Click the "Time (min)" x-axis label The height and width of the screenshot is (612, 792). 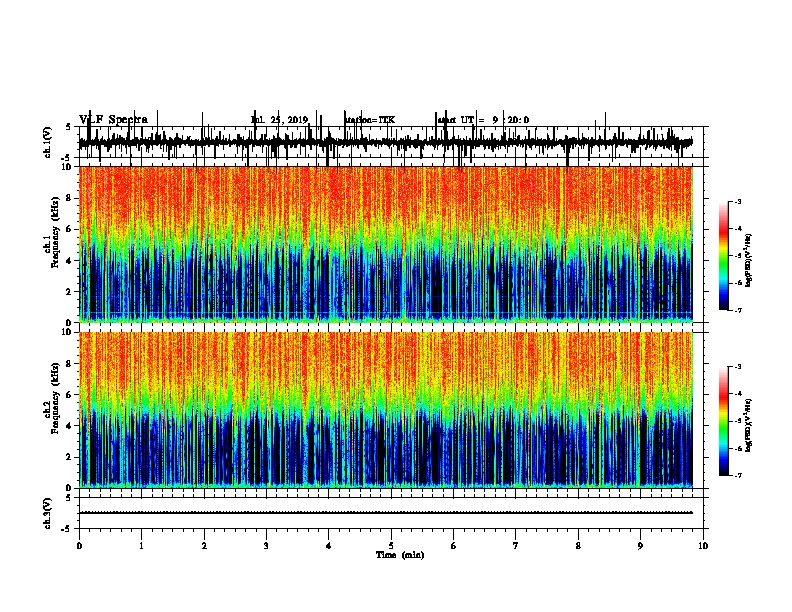click(400, 555)
